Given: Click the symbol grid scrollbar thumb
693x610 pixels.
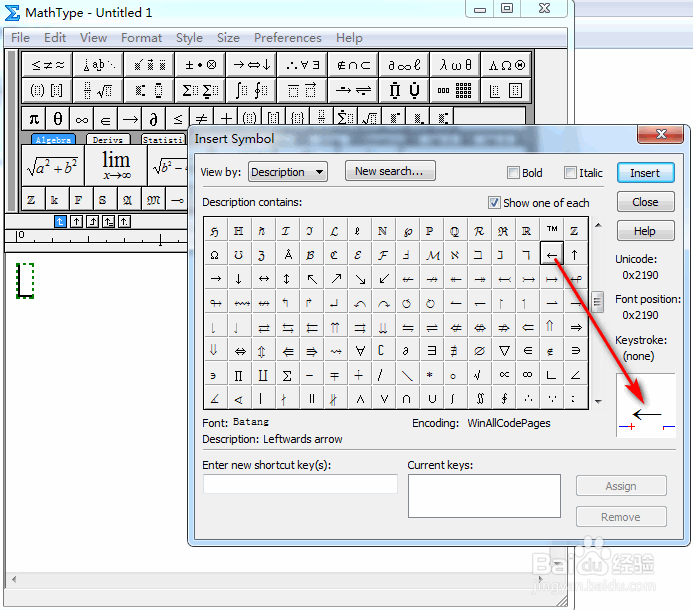Looking at the screenshot, I should (597, 302).
